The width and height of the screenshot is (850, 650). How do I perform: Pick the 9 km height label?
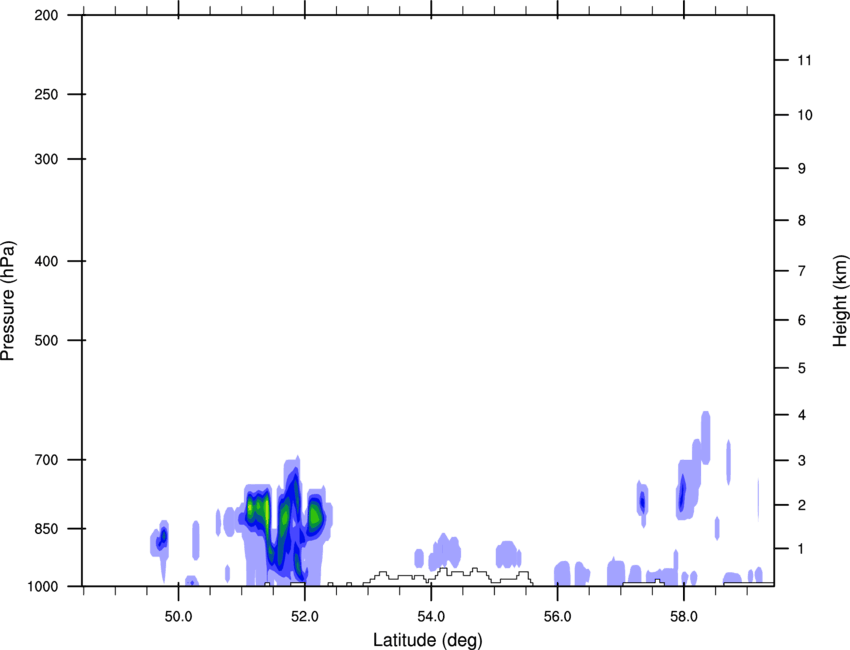click(802, 169)
